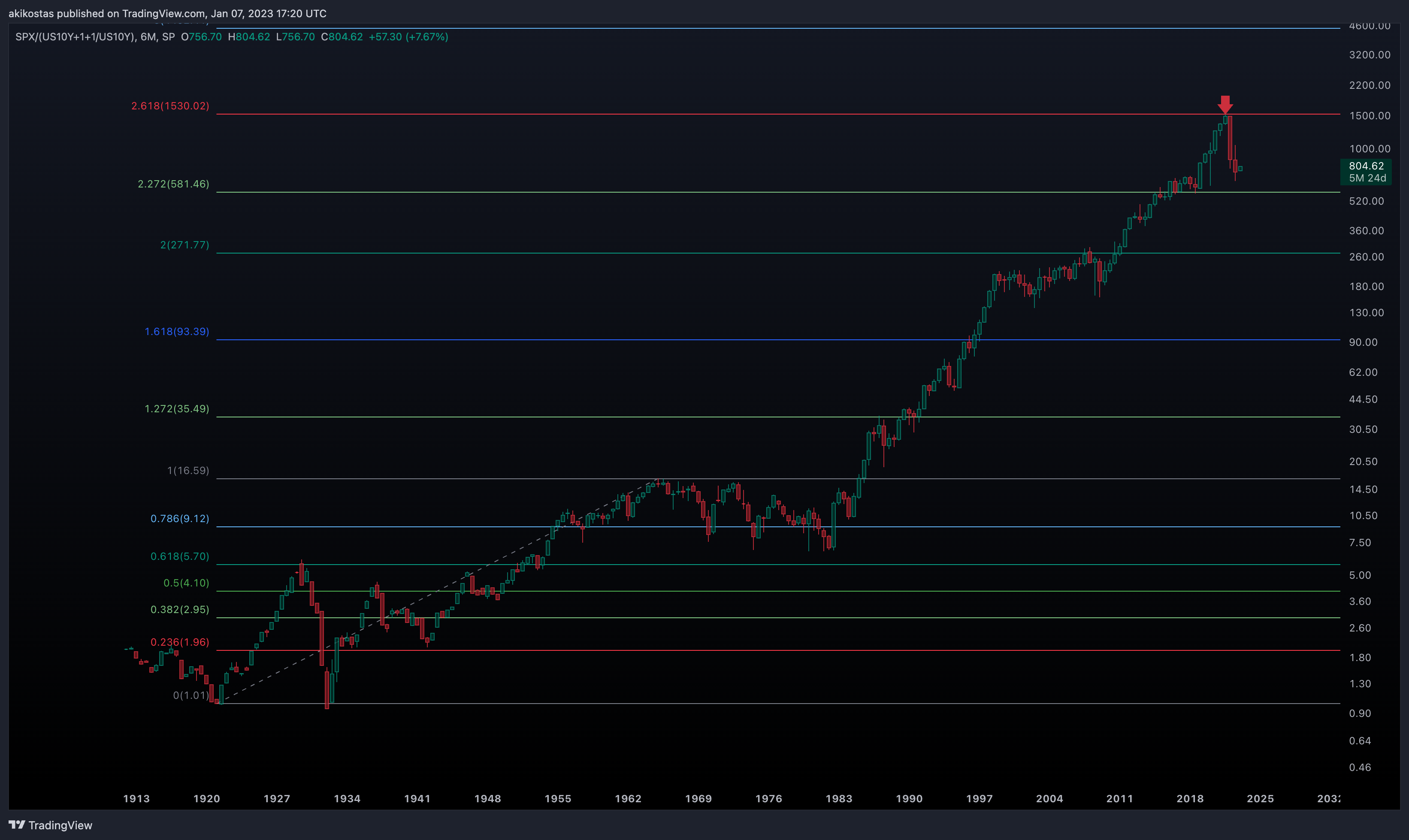Click the 2011 year label on time axis
Screen dimensions: 1409x840
pos(1119,799)
